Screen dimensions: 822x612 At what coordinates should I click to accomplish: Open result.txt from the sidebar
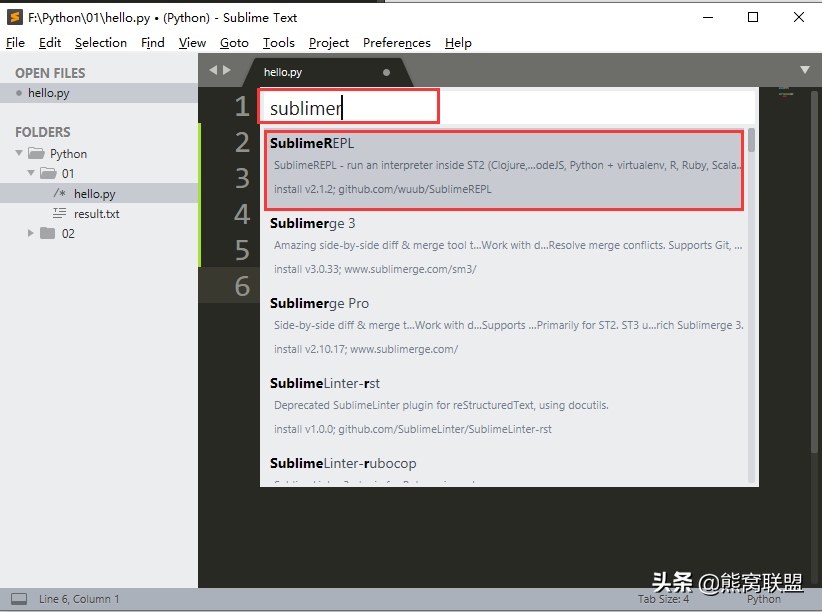point(99,213)
